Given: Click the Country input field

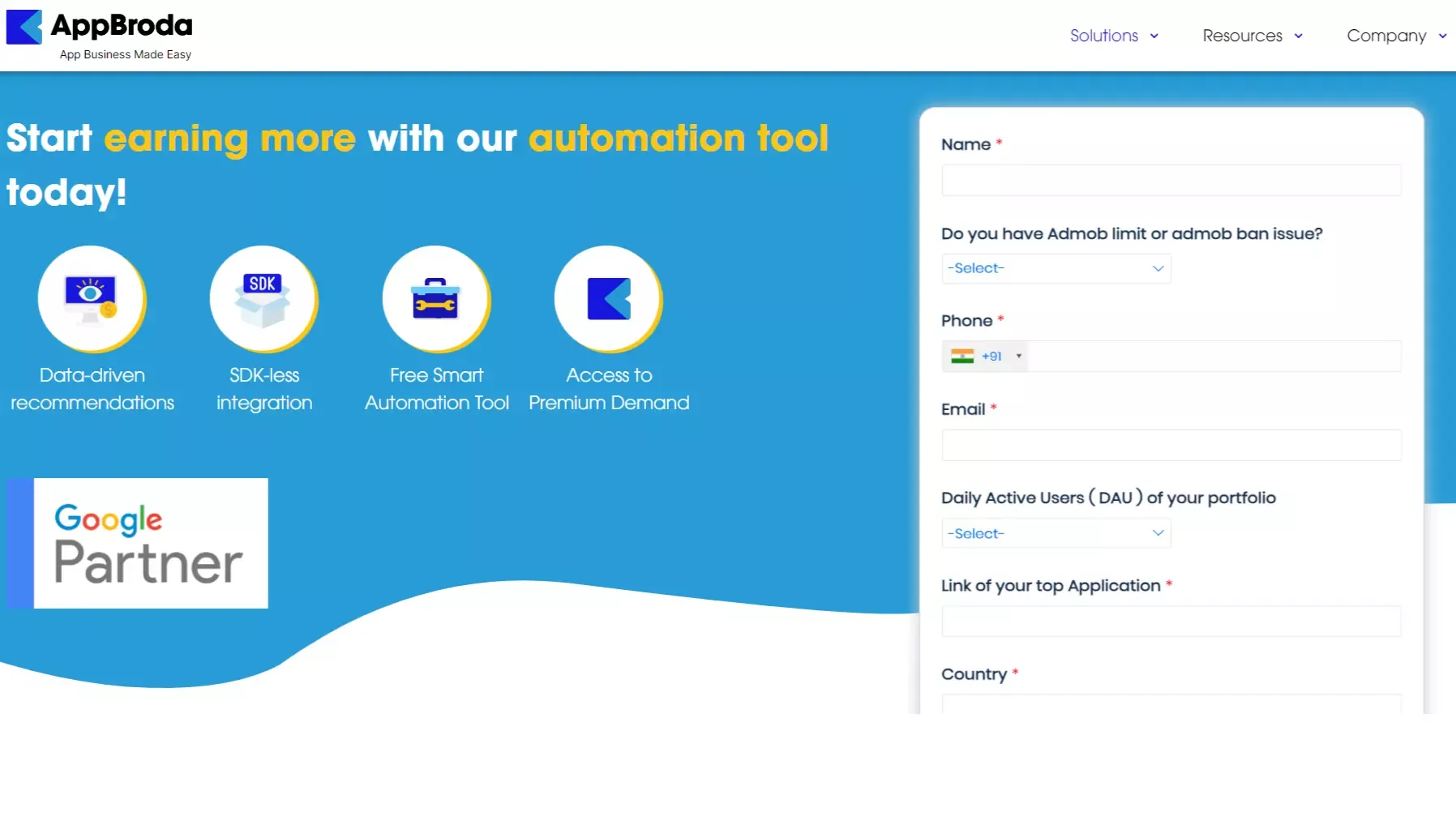Looking at the screenshot, I should click(x=1171, y=703).
